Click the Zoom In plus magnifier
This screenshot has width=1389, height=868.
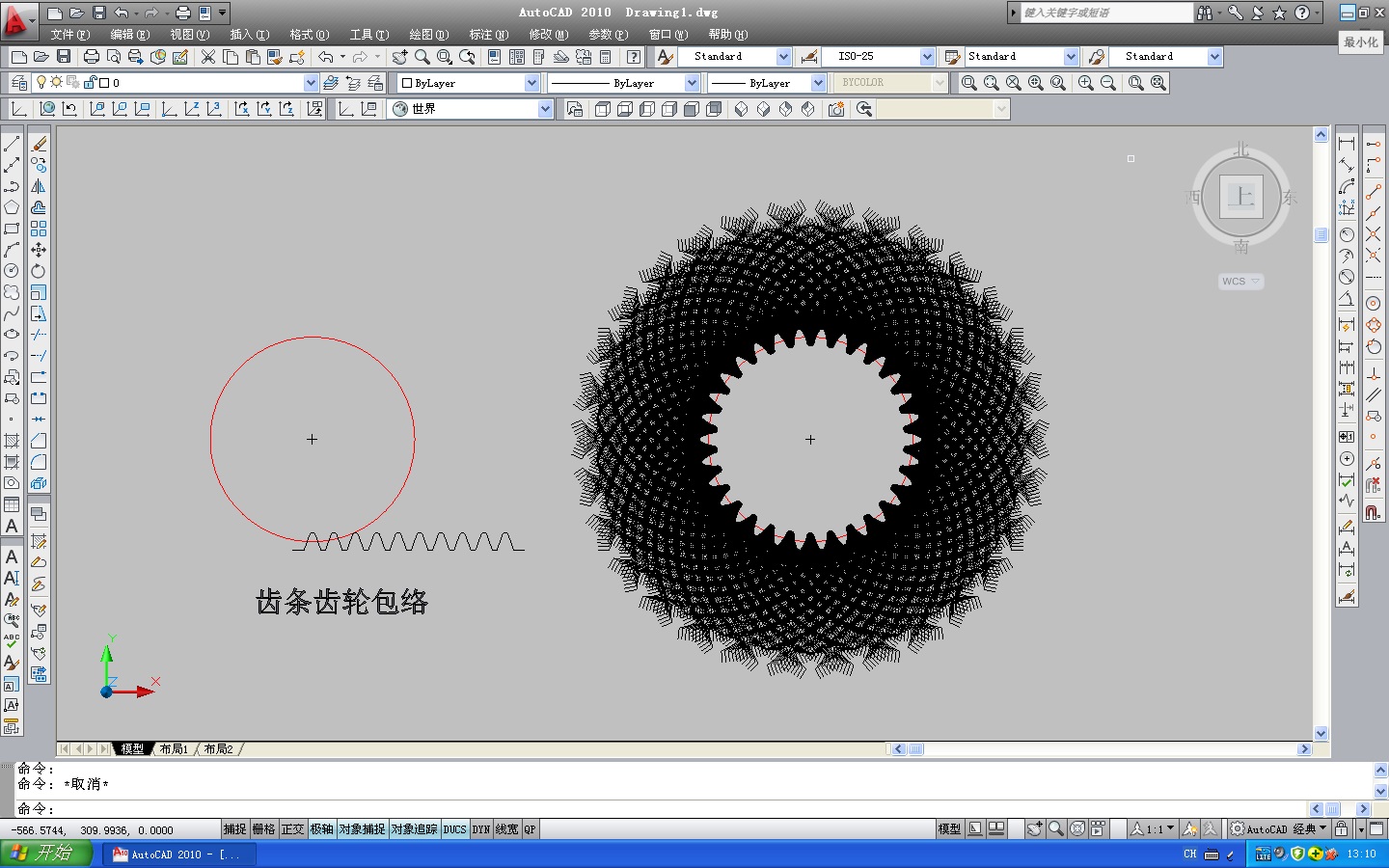click(1086, 83)
